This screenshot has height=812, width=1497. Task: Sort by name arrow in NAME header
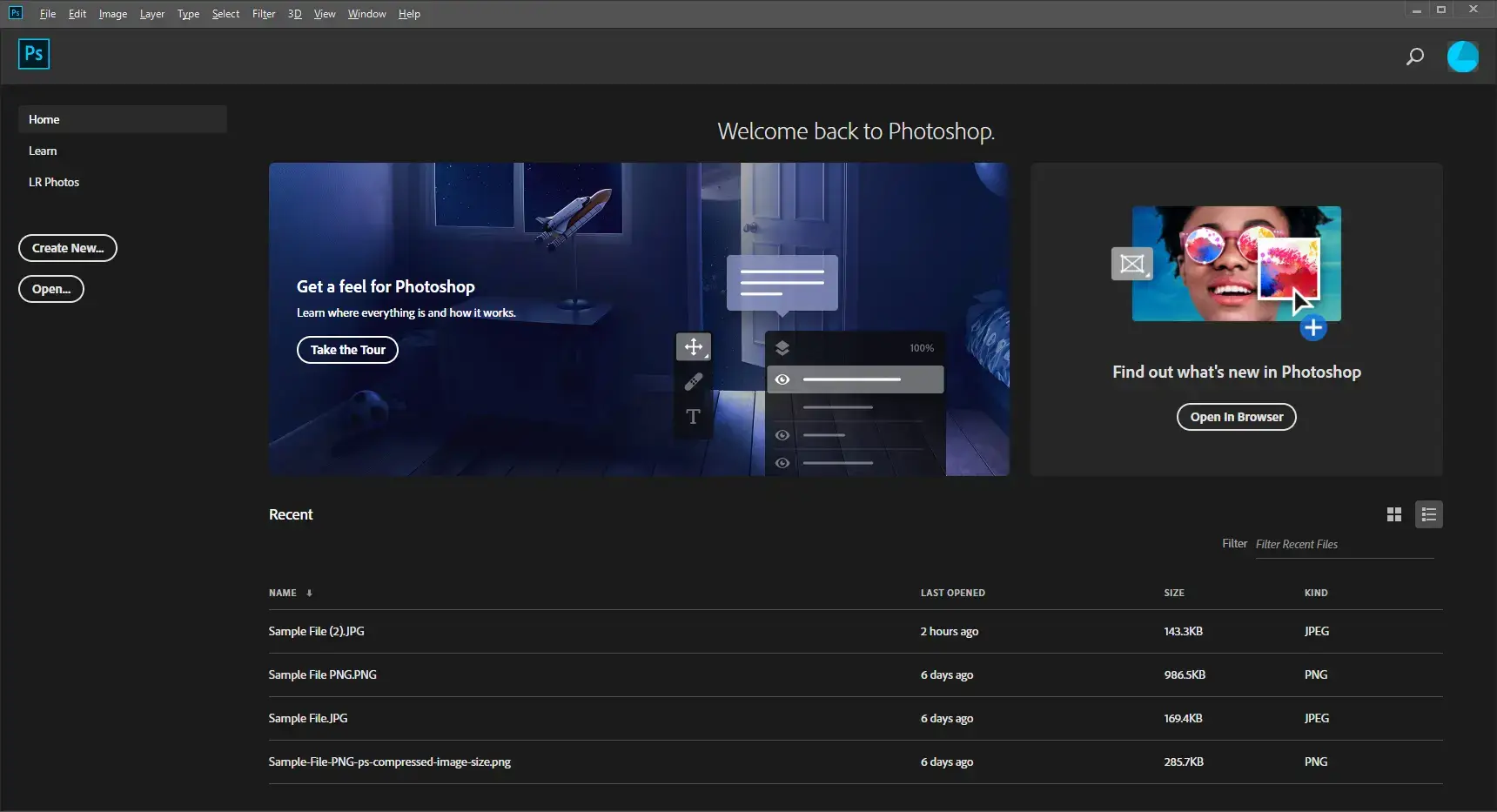309,594
